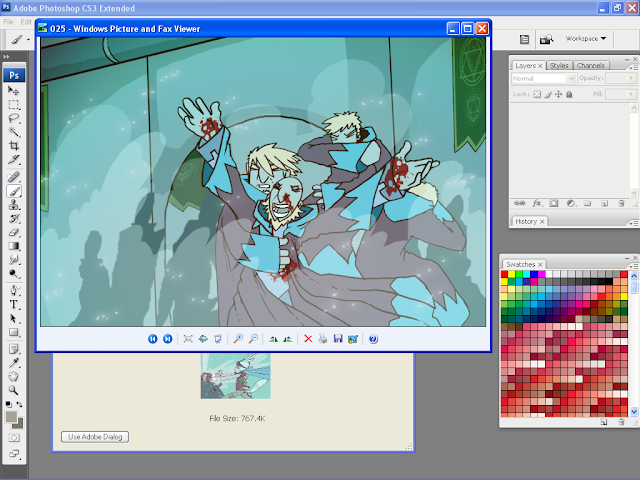Select the Clone Stamp tool
Screen dimensions: 640x480
point(13,204)
